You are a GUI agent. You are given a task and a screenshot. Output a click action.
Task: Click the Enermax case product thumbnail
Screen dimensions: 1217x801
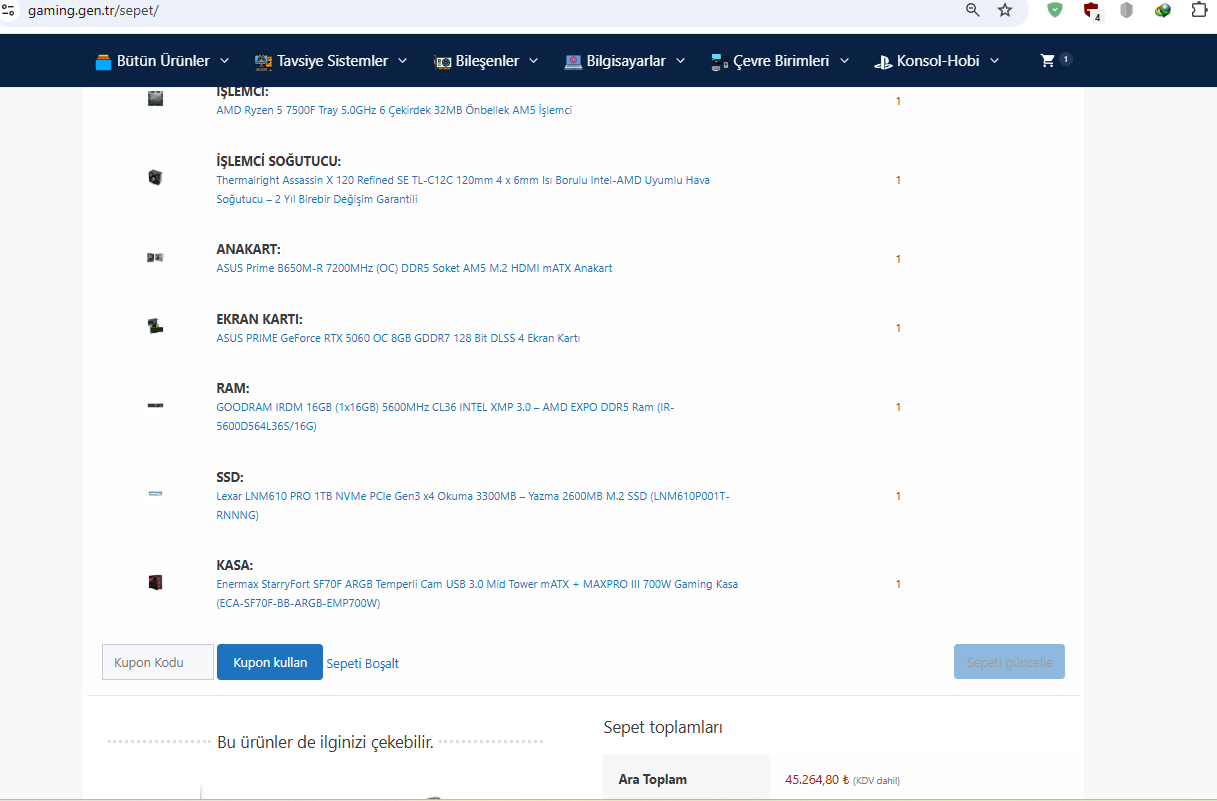[x=155, y=582]
